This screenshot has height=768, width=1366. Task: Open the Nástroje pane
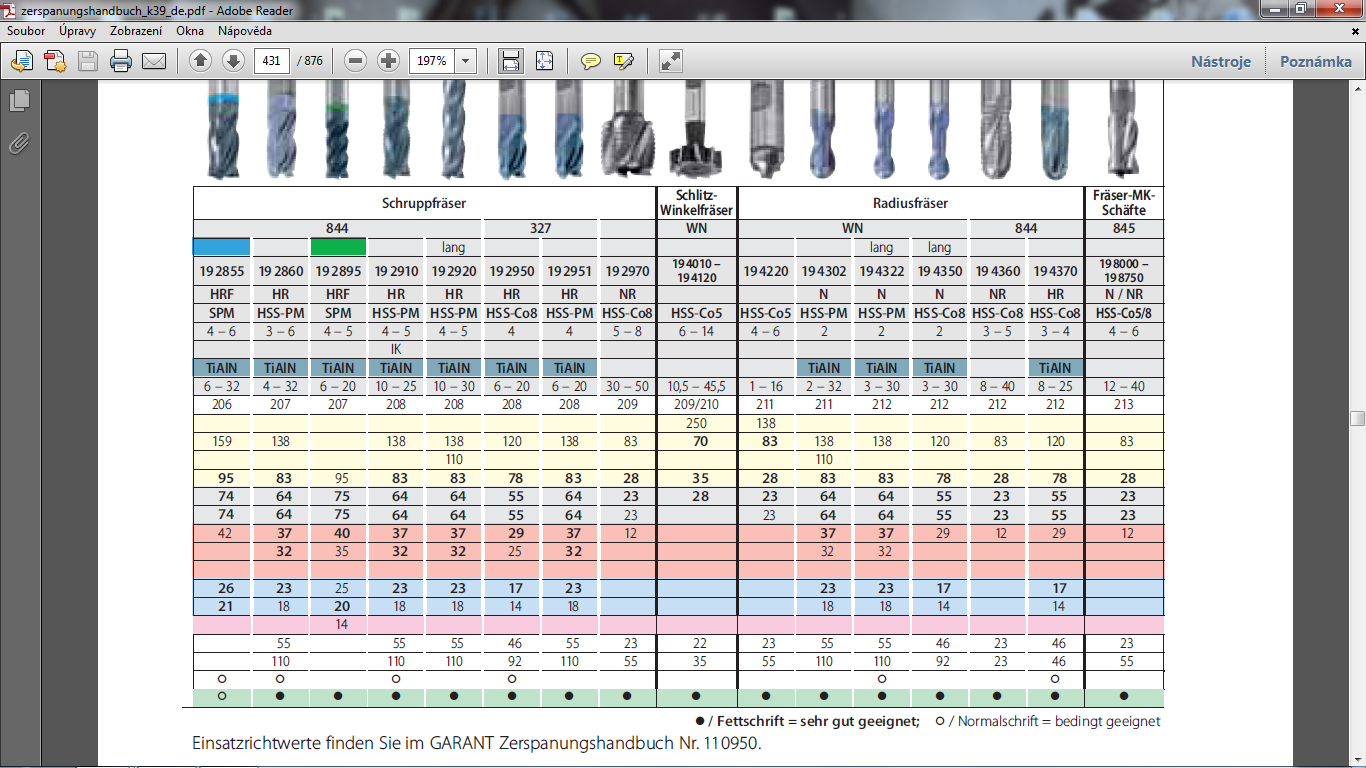tap(1220, 61)
